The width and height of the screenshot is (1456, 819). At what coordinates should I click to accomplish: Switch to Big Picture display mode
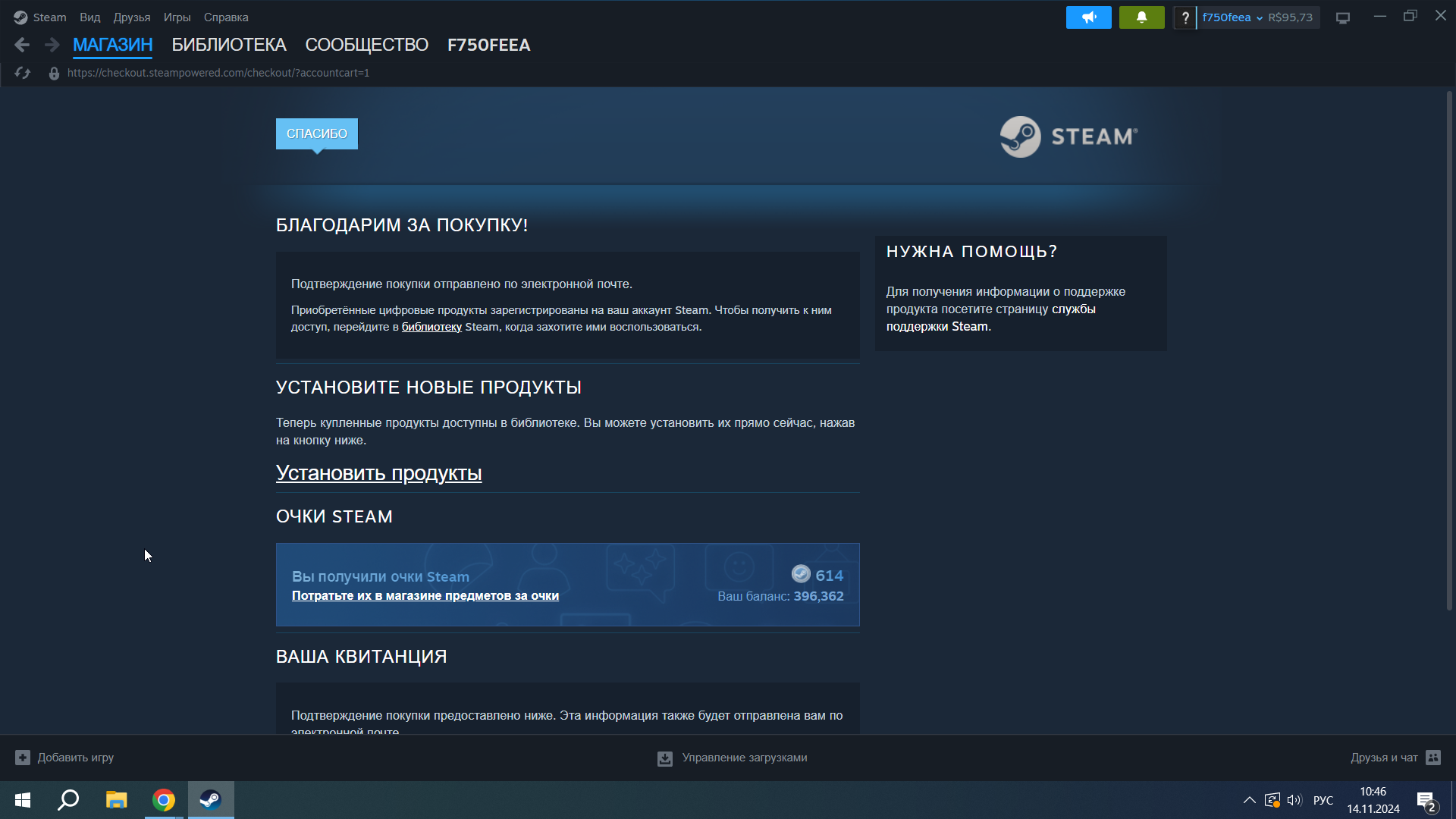point(1343,17)
